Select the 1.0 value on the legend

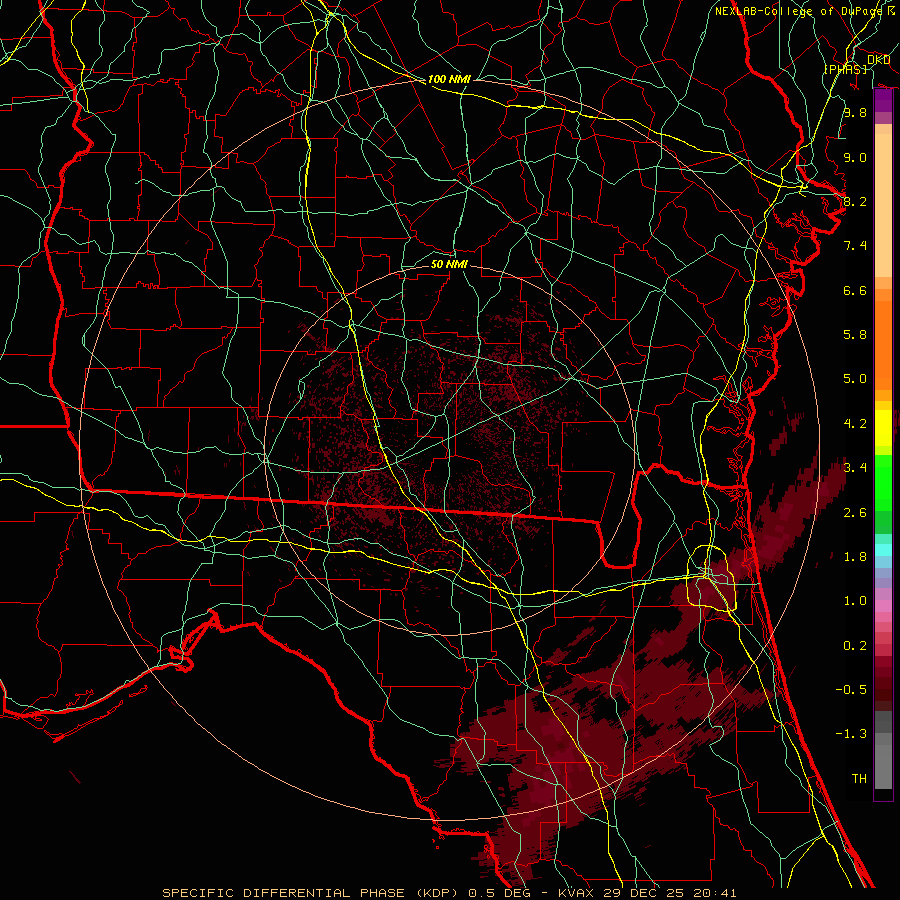click(855, 601)
